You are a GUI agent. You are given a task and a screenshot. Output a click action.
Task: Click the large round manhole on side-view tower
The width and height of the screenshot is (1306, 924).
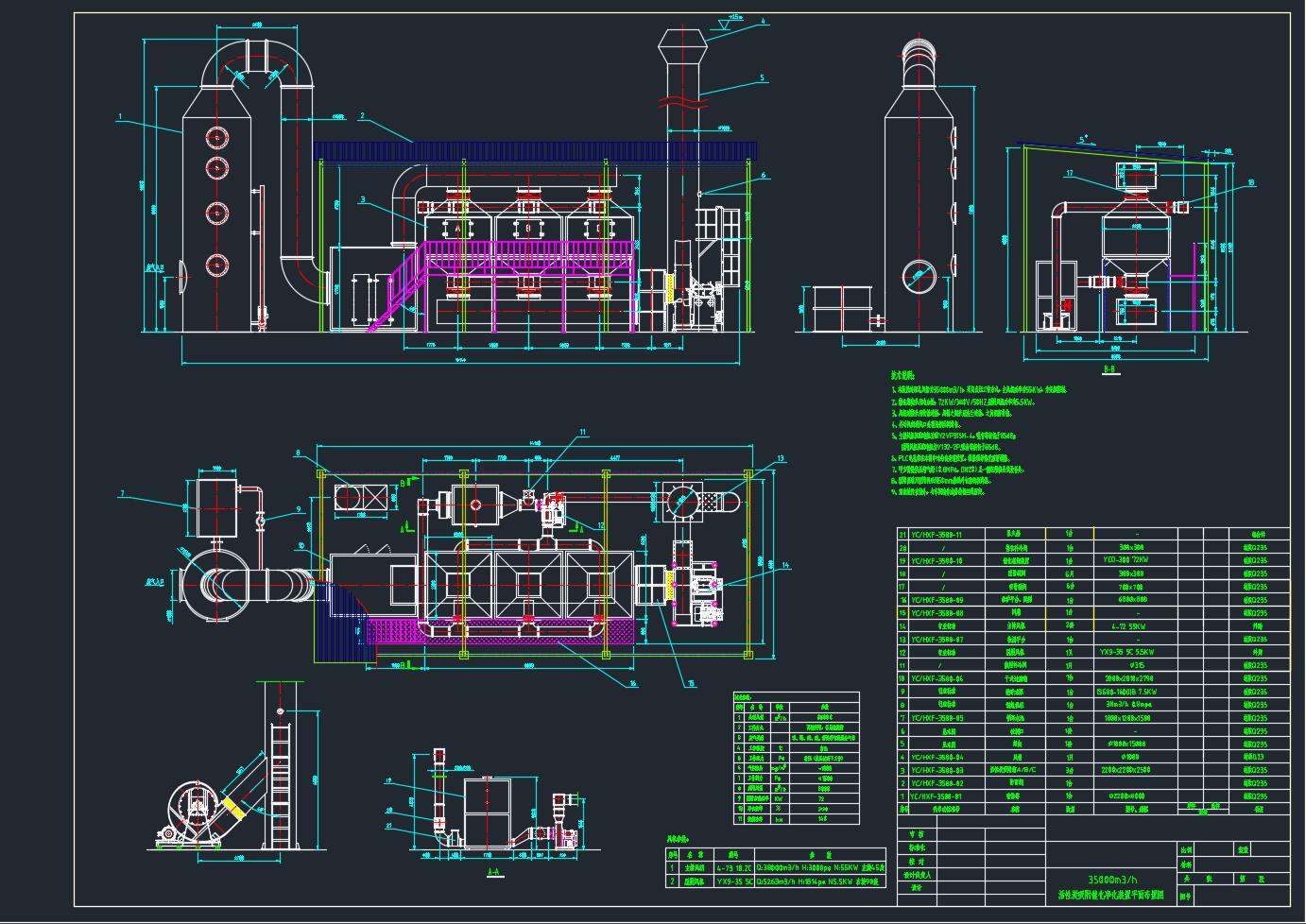point(917,277)
